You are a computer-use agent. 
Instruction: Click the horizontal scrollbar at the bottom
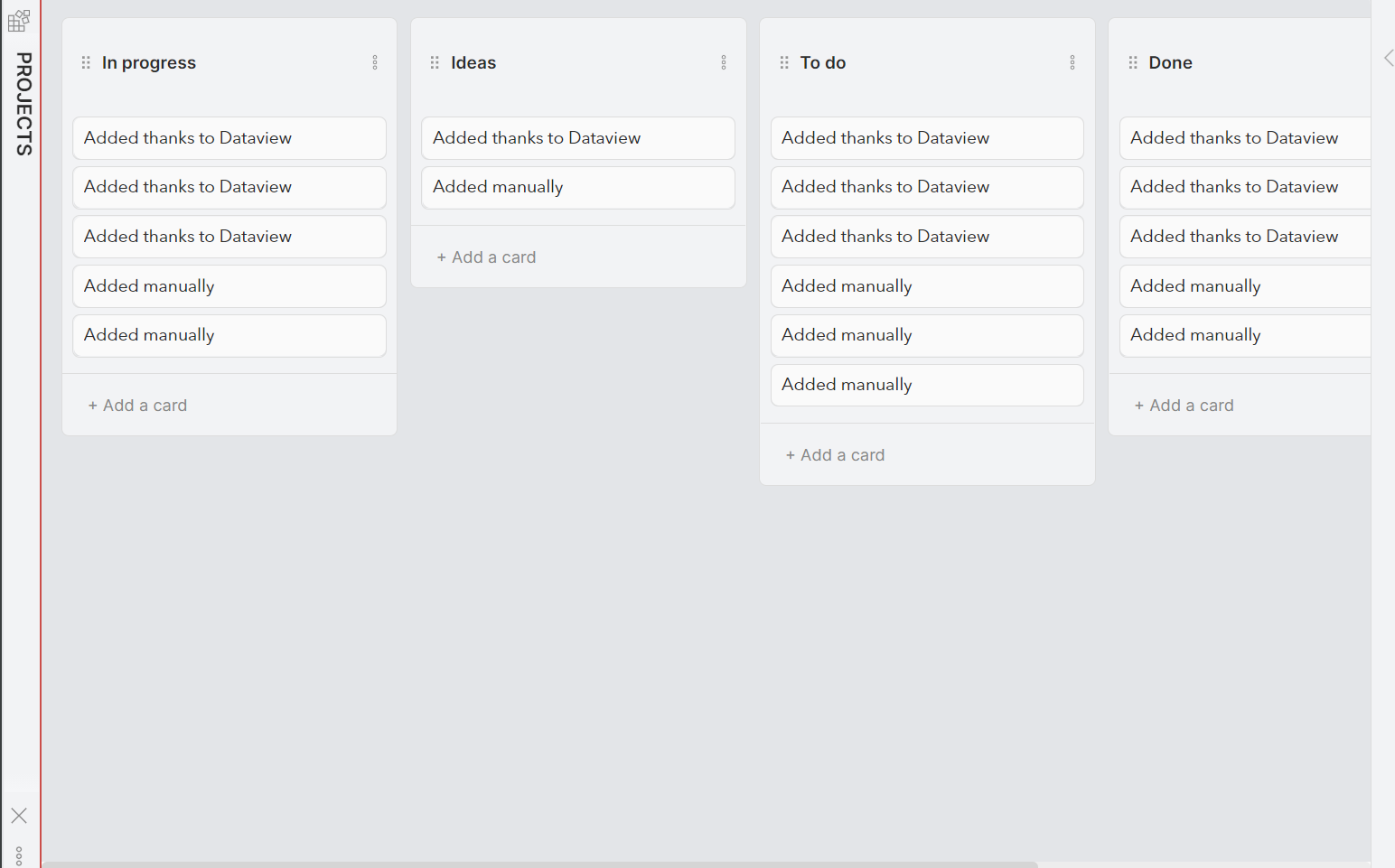pyautogui.click(x=540, y=864)
